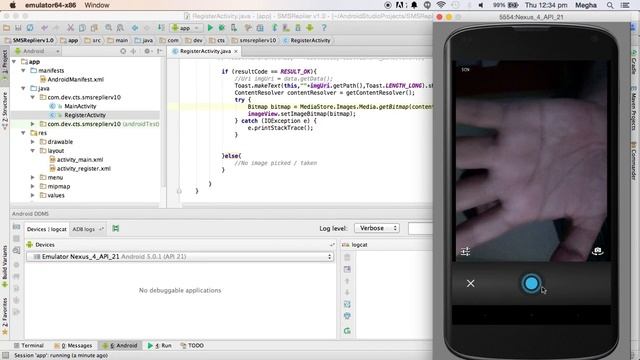Expand the mipmap folder
640x360 pixels.
point(33,187)
